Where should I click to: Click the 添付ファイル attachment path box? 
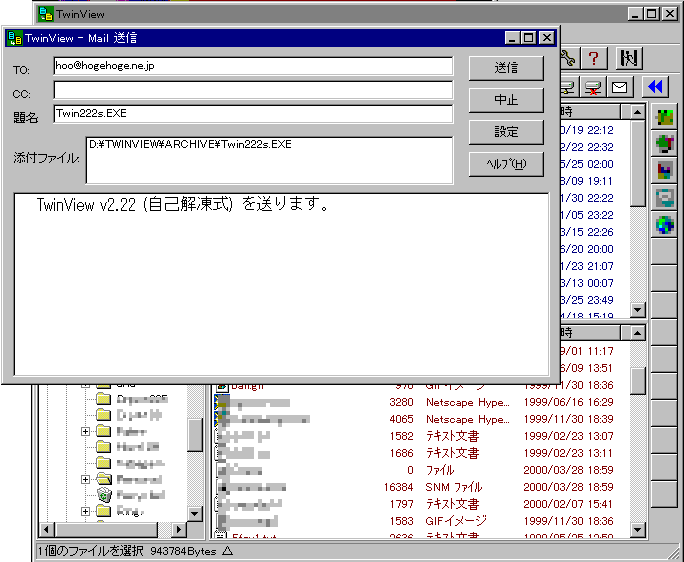click(x=270, y=160)
